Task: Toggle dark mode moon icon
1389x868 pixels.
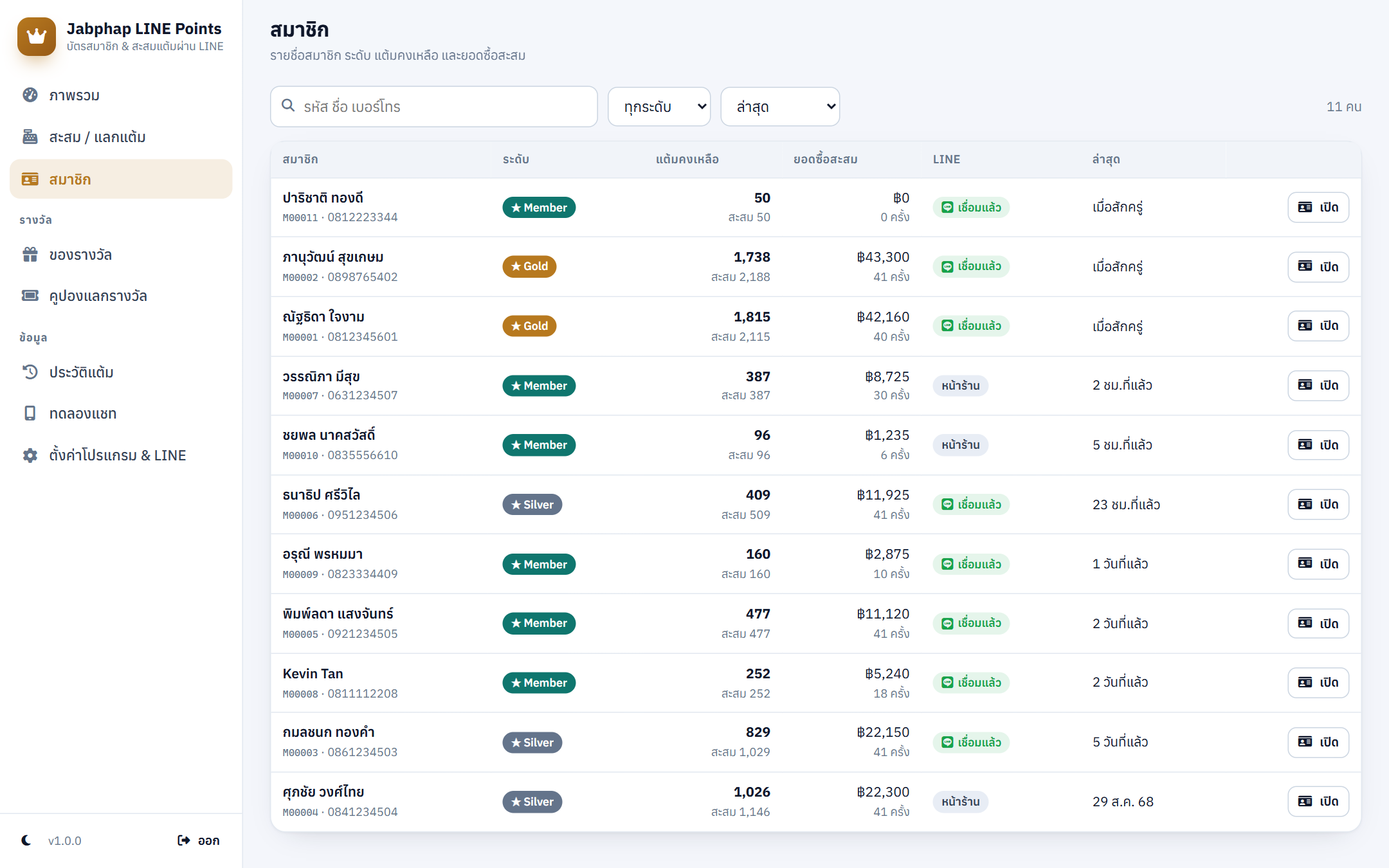Action: 26,840
